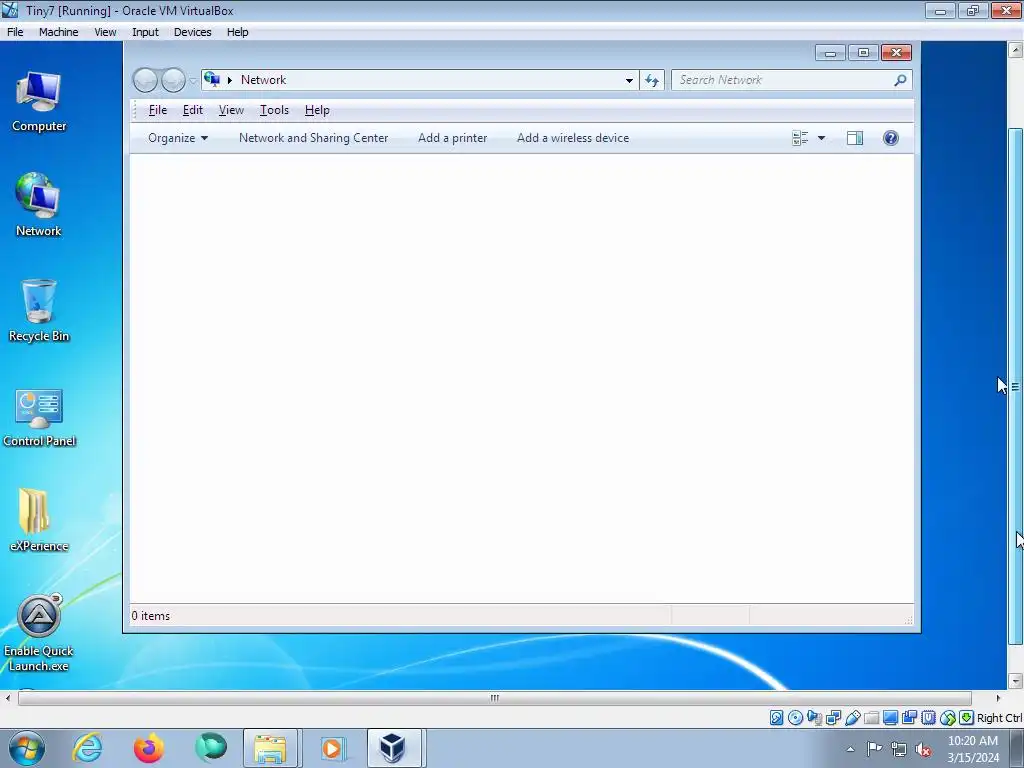Click the Explorer Back navigation button
The width and height of the screenshot is (1024, 768).
(x=145, y=80)
